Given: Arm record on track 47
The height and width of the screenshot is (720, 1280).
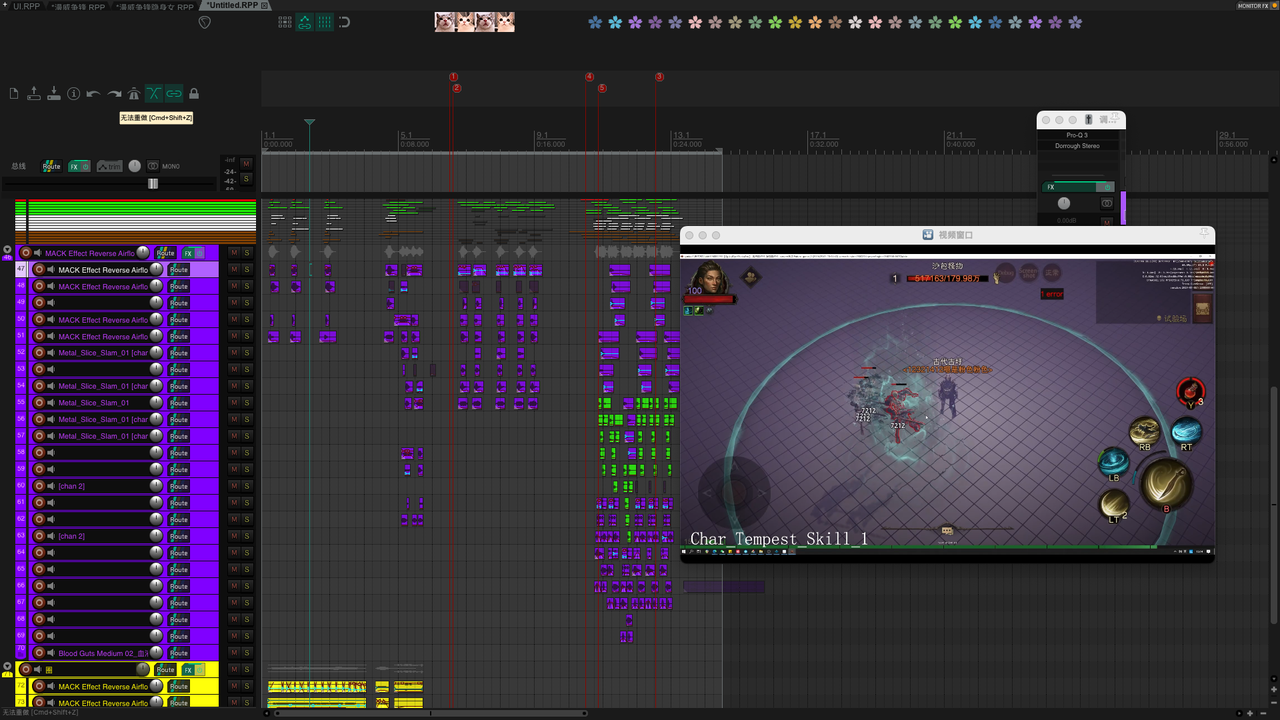Looking at the screenshot, I should pyautogui.click(x=39, y=270).
